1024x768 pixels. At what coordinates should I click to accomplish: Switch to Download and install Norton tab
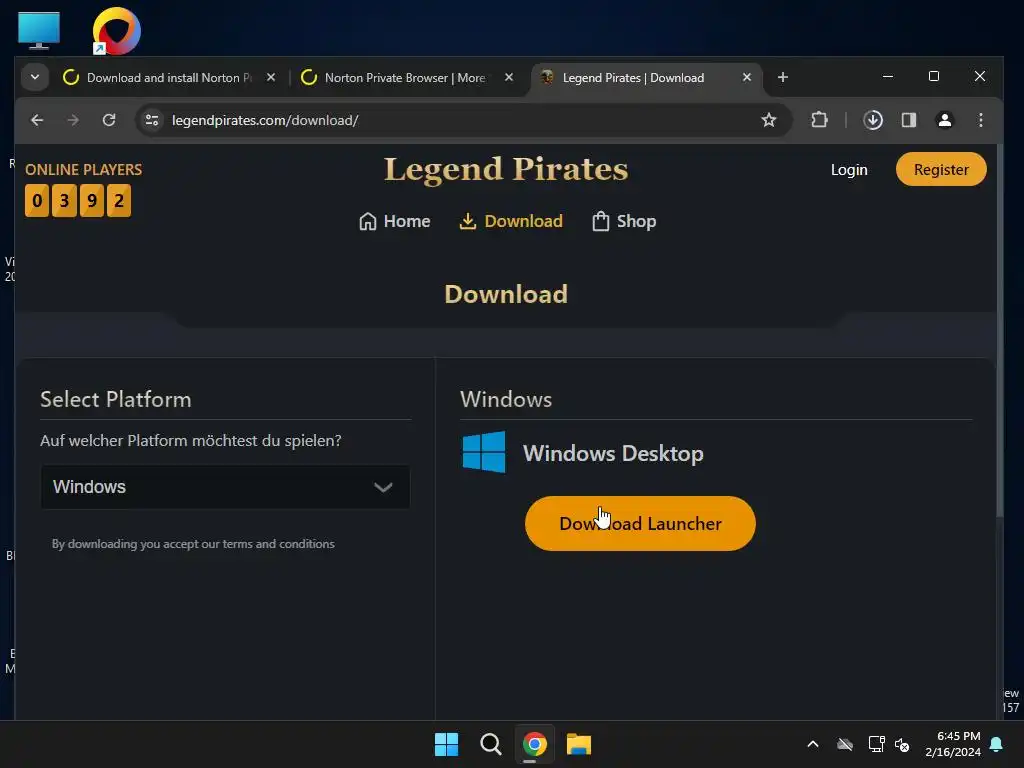click(x=168, y=78)
